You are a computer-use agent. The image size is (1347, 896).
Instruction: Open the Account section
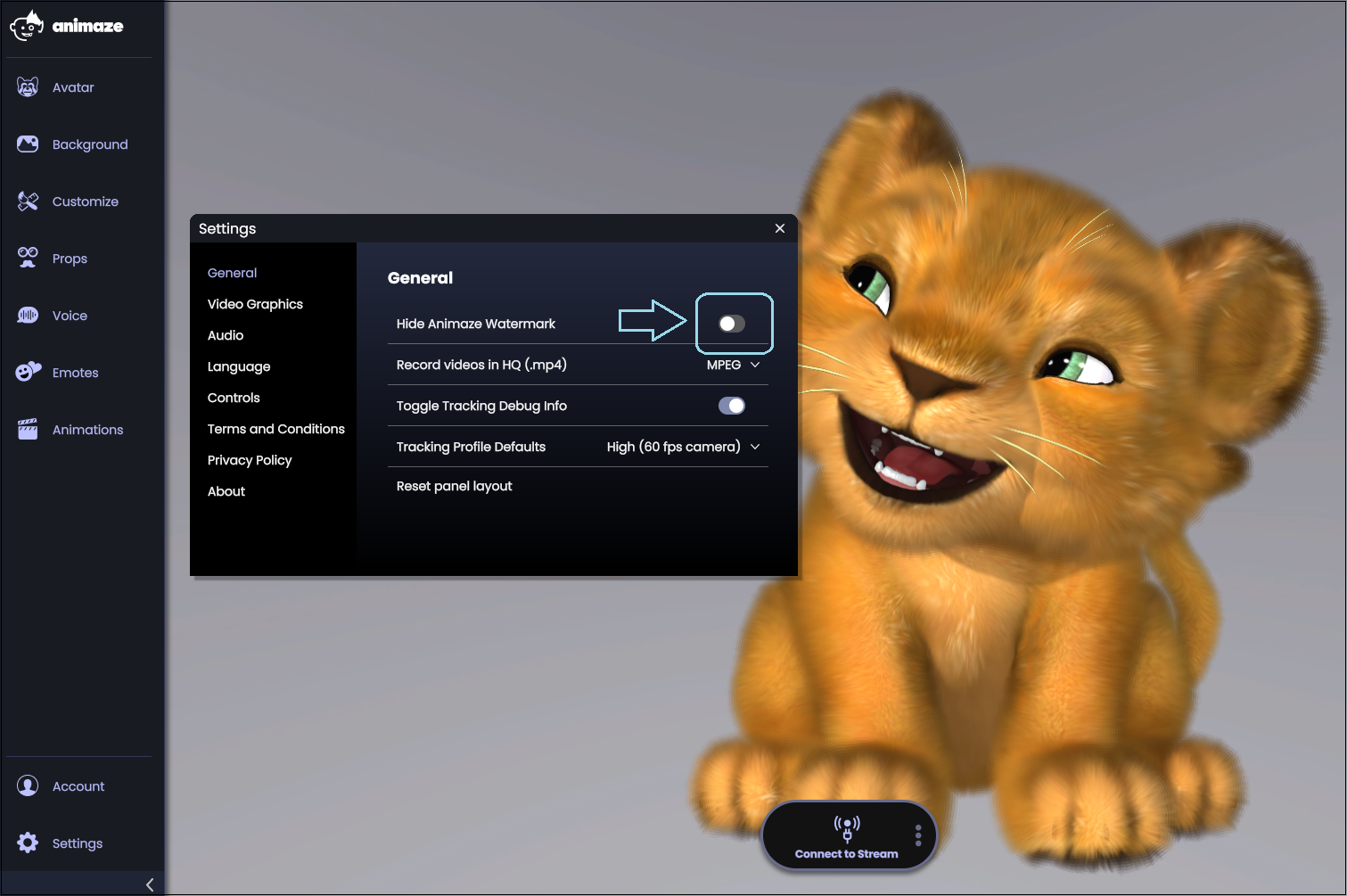(x=28, y=785)
